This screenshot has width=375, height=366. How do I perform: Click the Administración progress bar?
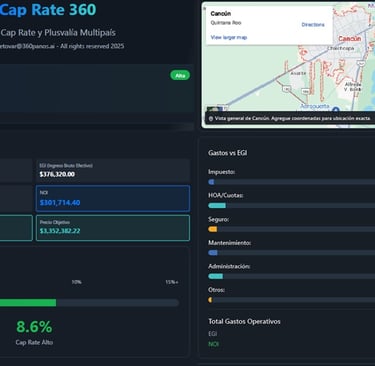coord(291,276)
